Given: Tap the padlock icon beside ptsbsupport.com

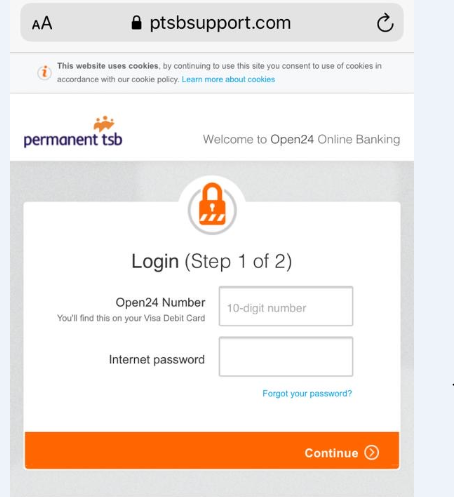Looking at the screenshot, I should pyautogui.click(x=136, y=23).
